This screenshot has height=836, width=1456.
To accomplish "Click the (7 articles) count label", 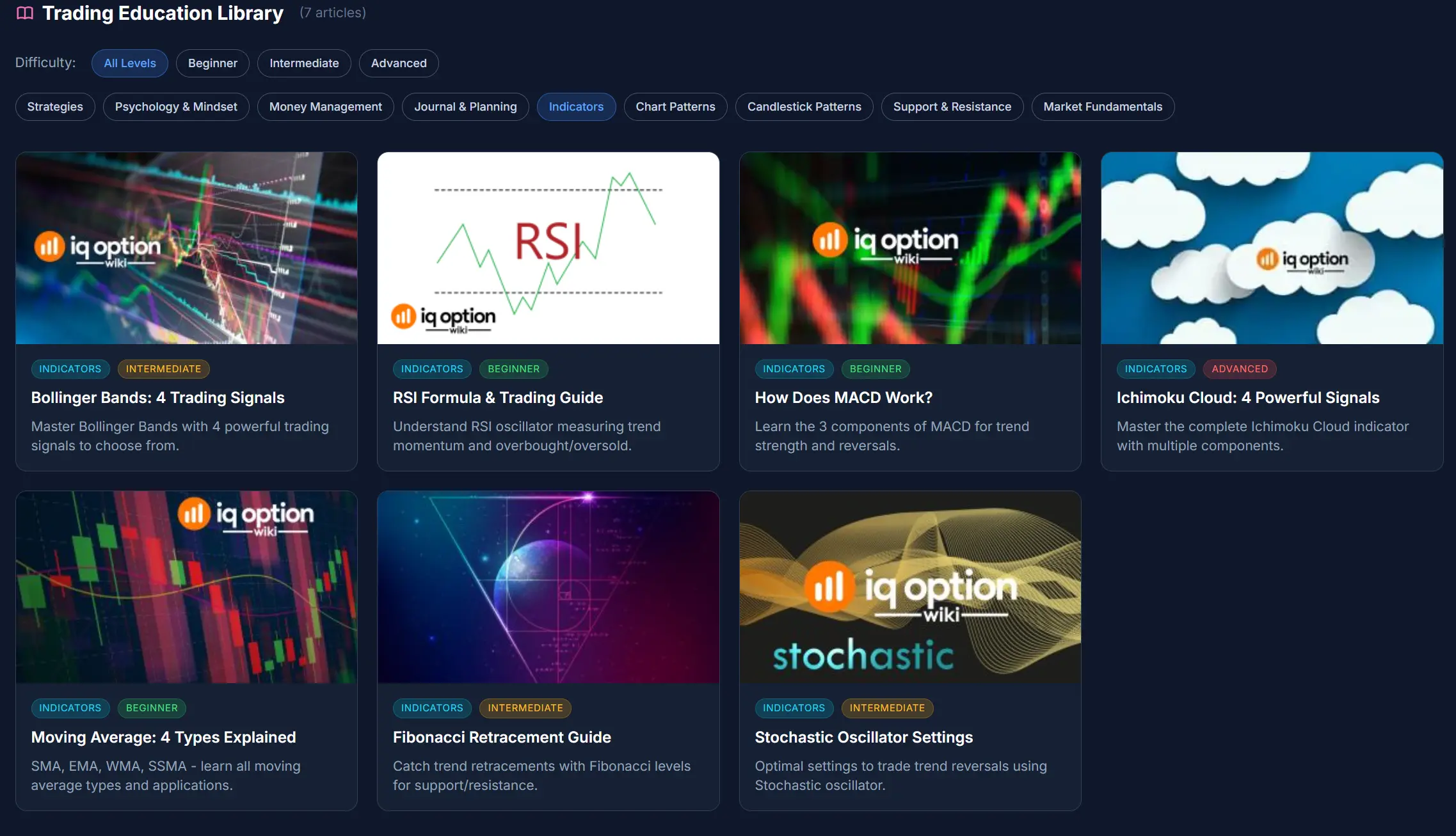I will point(333,13).
